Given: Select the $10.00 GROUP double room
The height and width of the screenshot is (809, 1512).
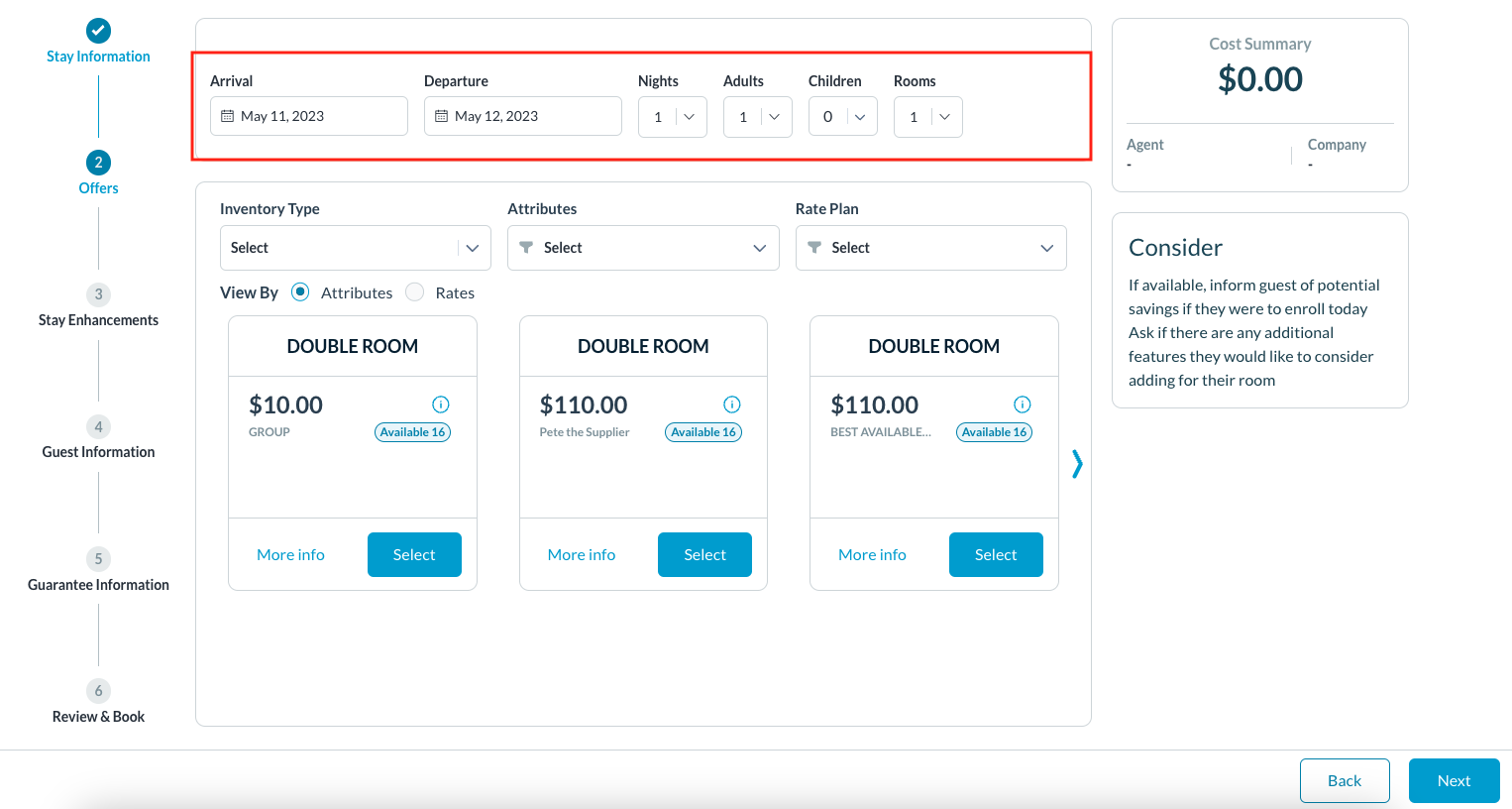Looking at the screenshot, I should tap(414, 554).
